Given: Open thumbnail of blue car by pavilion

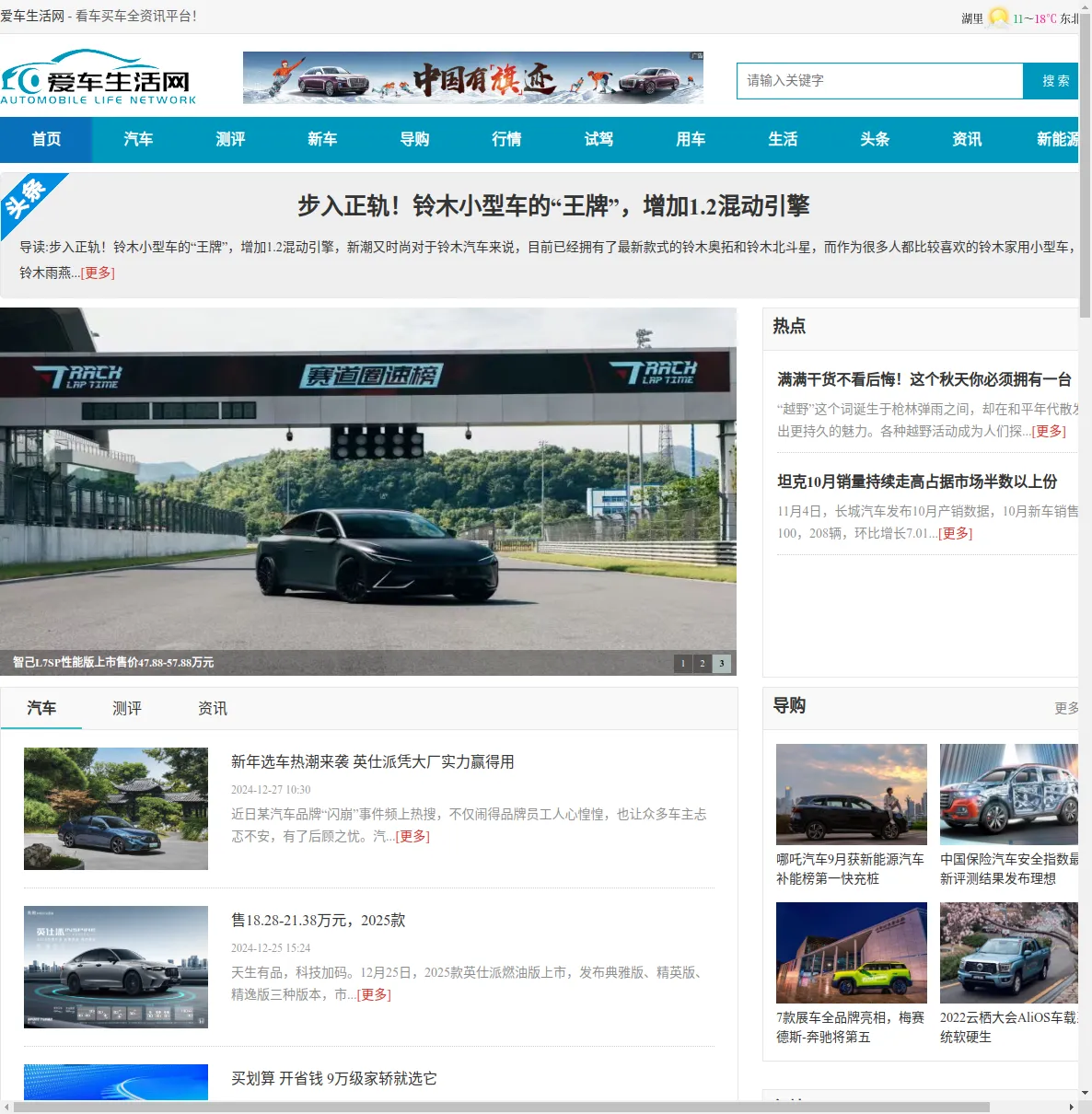Looking at the screenshot, I should tap(116, 808).
